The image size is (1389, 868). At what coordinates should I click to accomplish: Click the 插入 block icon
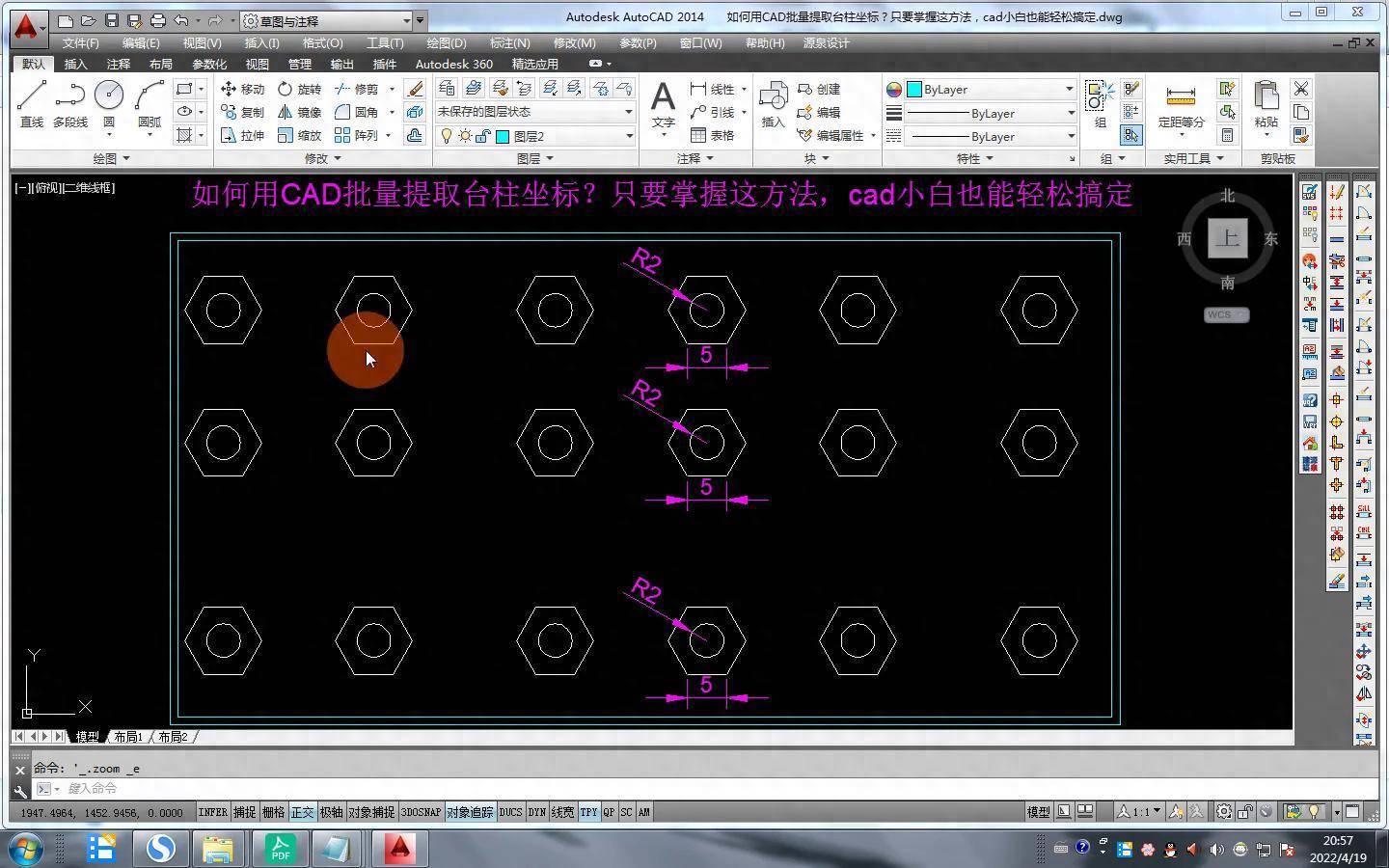[x=773, y=104]
